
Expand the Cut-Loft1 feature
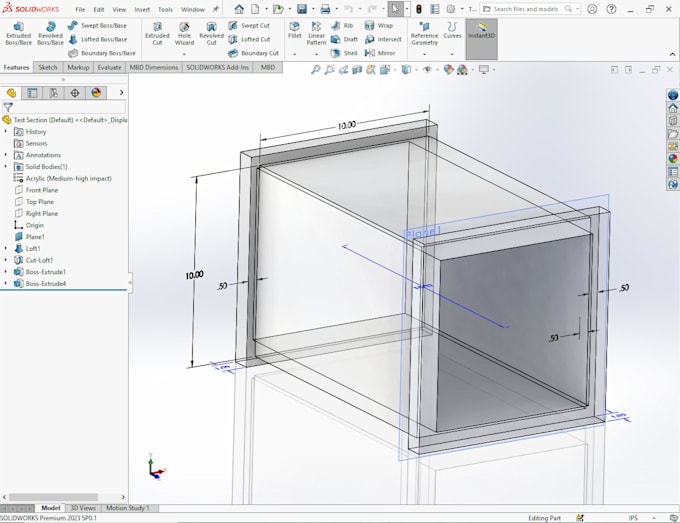point(6,260)
